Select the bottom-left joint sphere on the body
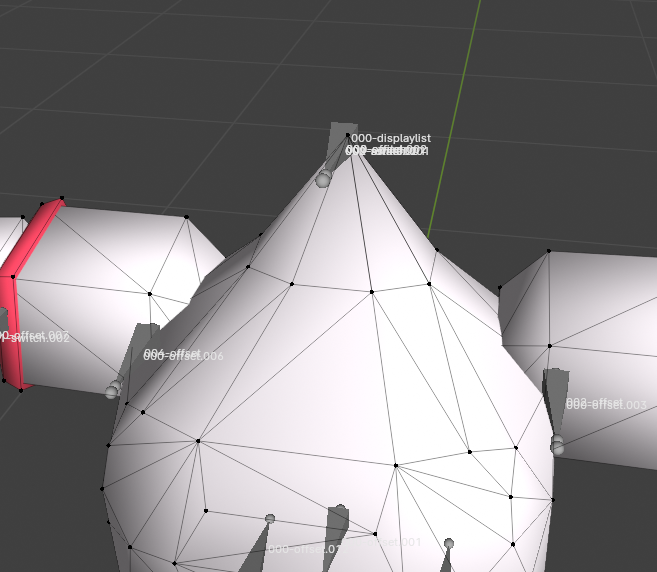This screenshot has height=572, width=657. tap(269, 519)
